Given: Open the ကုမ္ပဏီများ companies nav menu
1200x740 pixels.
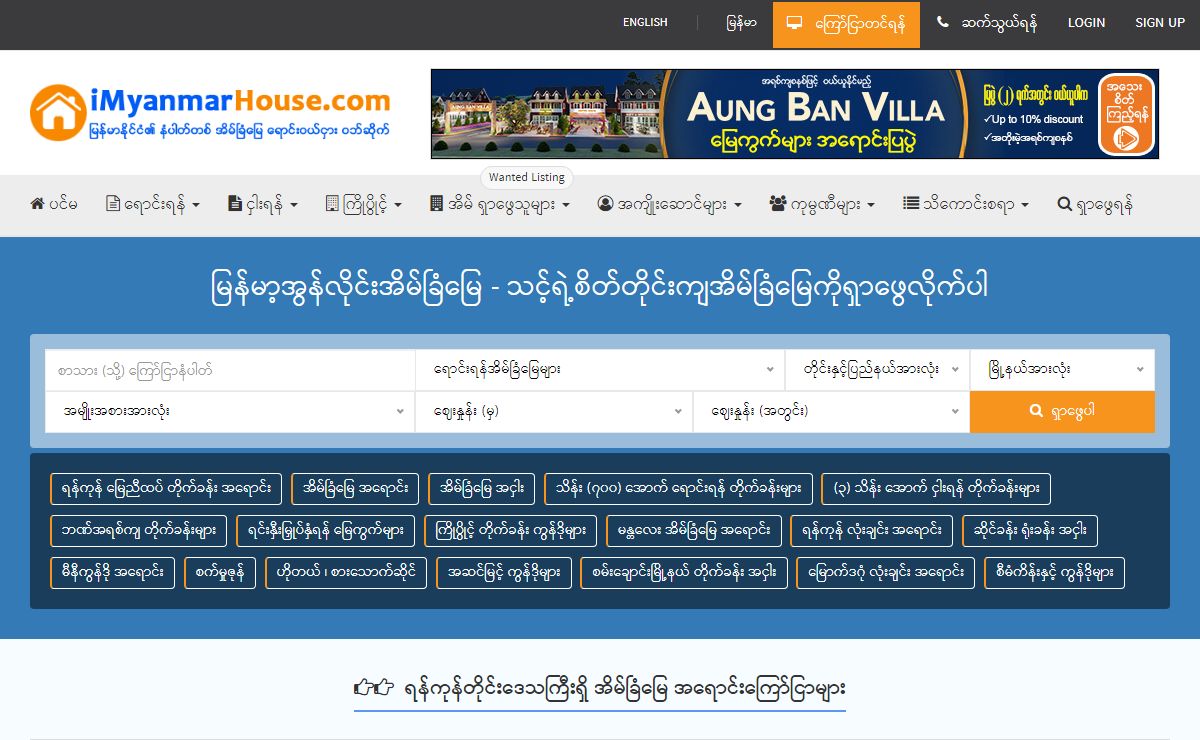Looking at the screenshot, I should 822,204.
